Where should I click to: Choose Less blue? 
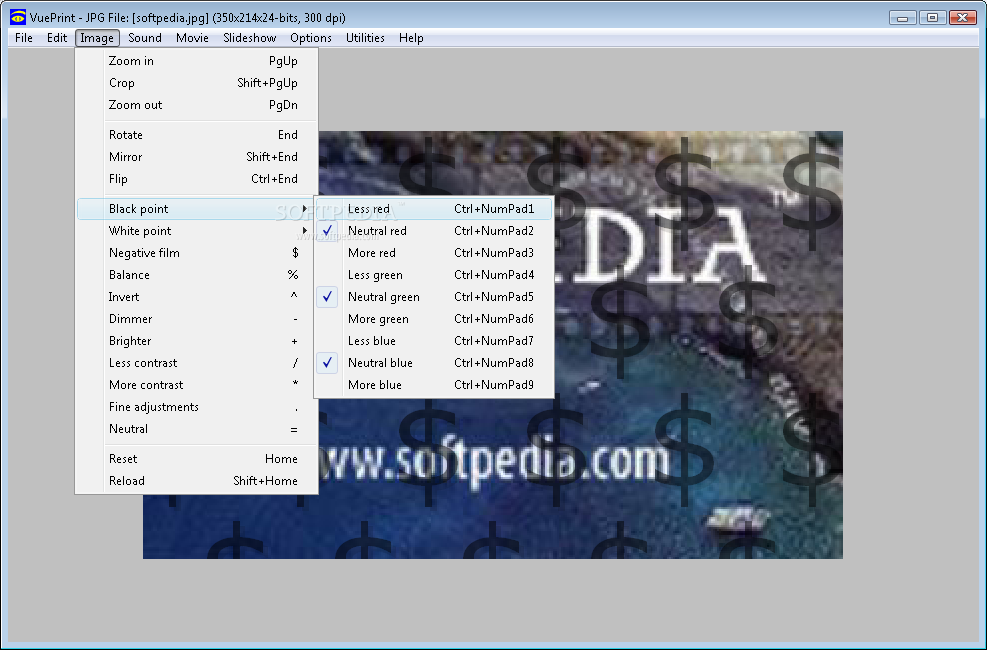[x=434, y=341]
